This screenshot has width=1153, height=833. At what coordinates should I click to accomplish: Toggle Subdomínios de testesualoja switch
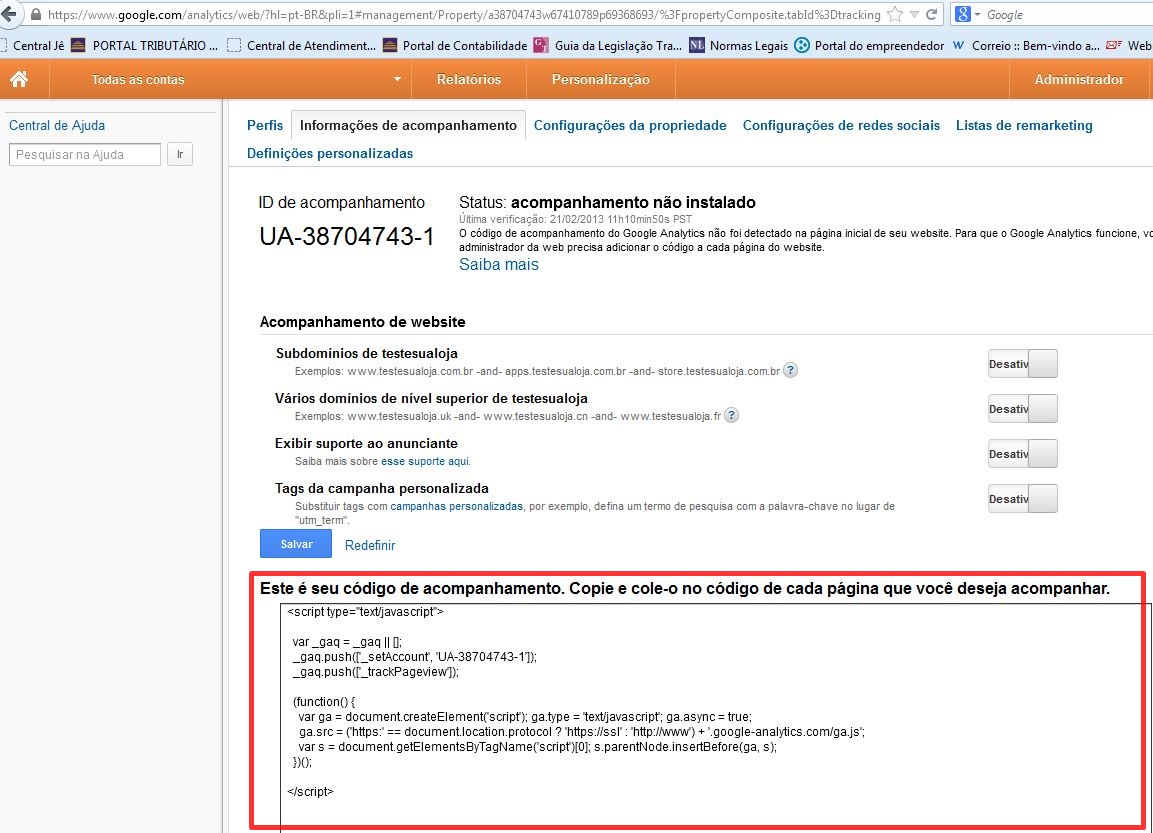pos(1023,364)
